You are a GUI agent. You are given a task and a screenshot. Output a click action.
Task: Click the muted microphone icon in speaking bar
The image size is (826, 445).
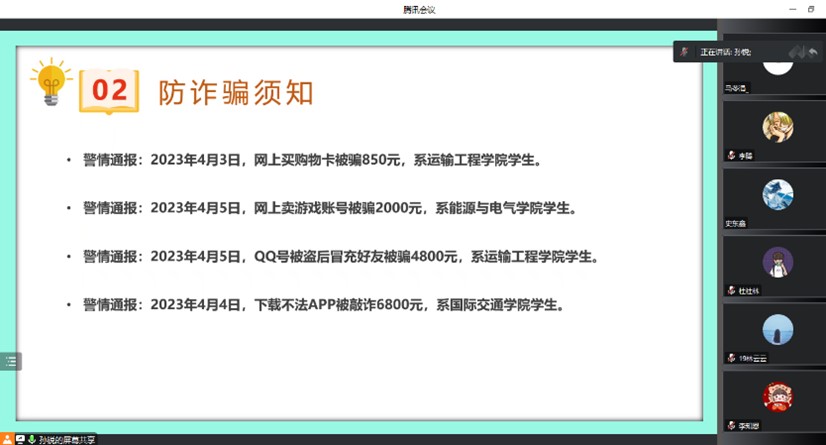coord(685,52)
